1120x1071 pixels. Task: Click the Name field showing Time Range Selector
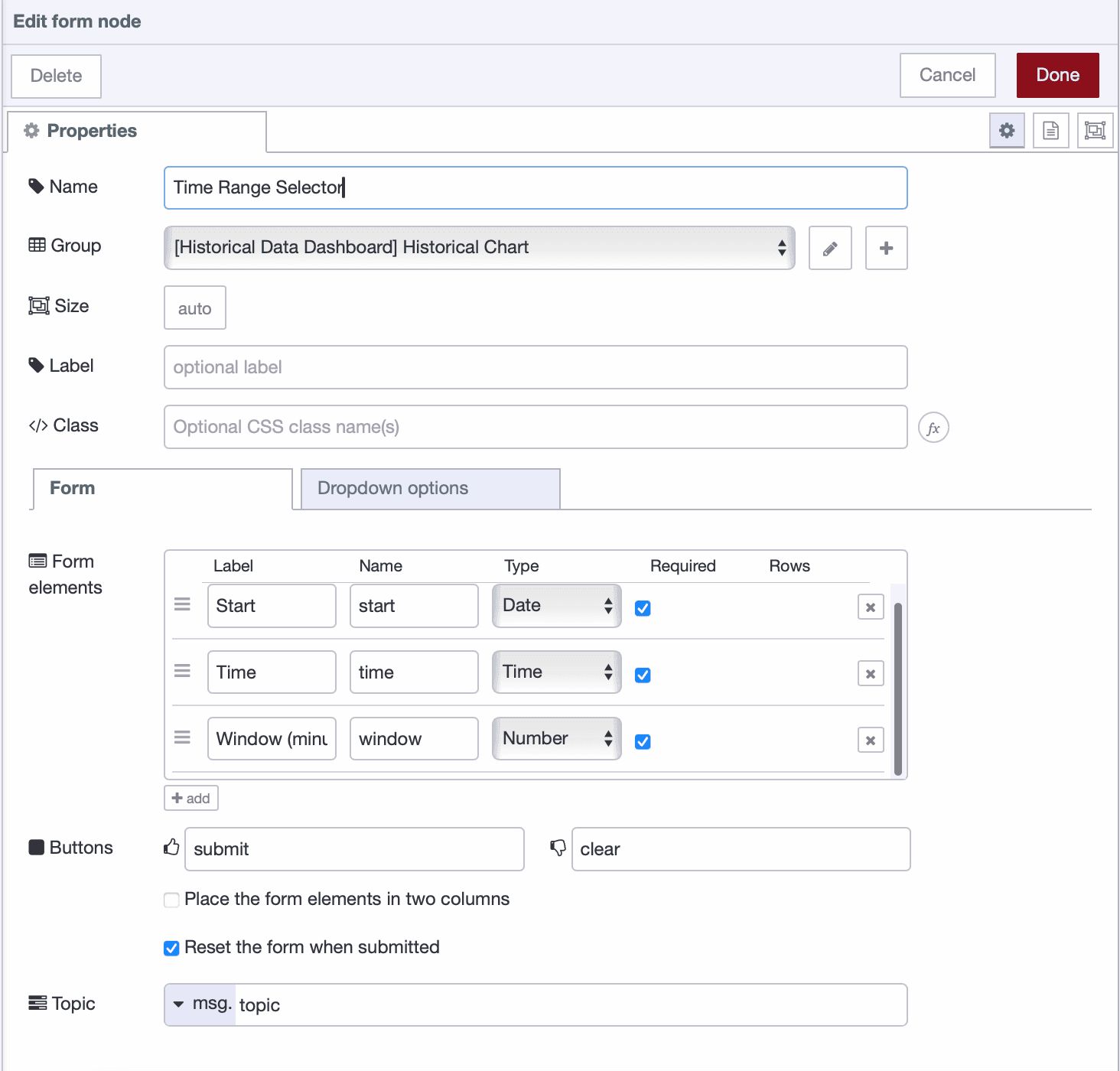[535, 187]
